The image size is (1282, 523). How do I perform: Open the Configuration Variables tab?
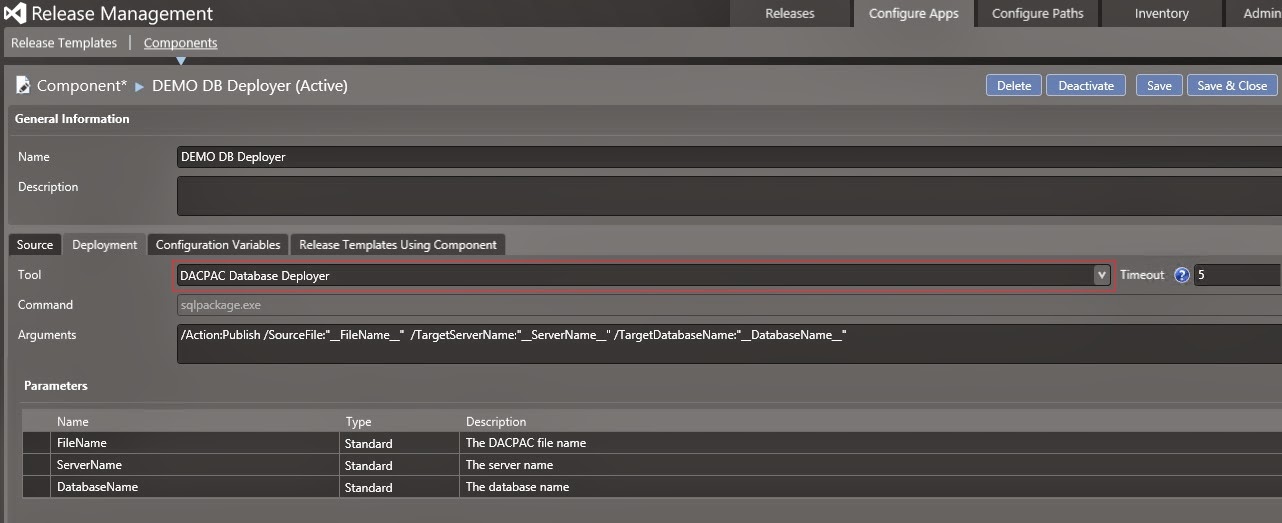point(218,245)
